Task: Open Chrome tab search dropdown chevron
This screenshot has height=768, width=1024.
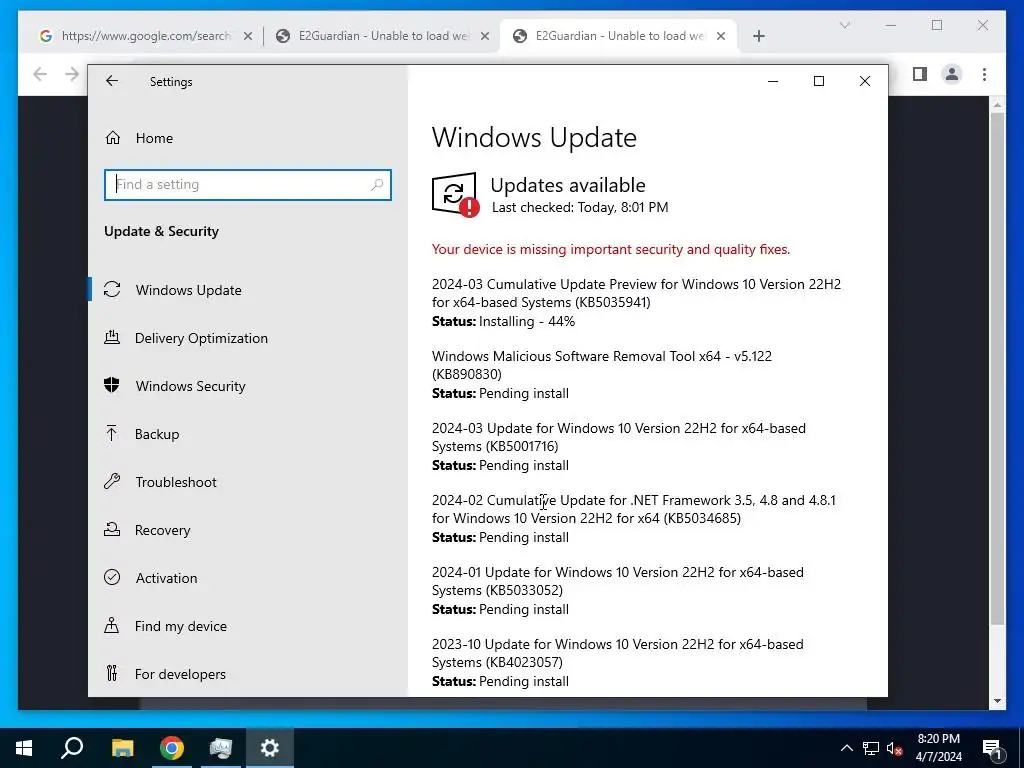Action: coord(844,25)
